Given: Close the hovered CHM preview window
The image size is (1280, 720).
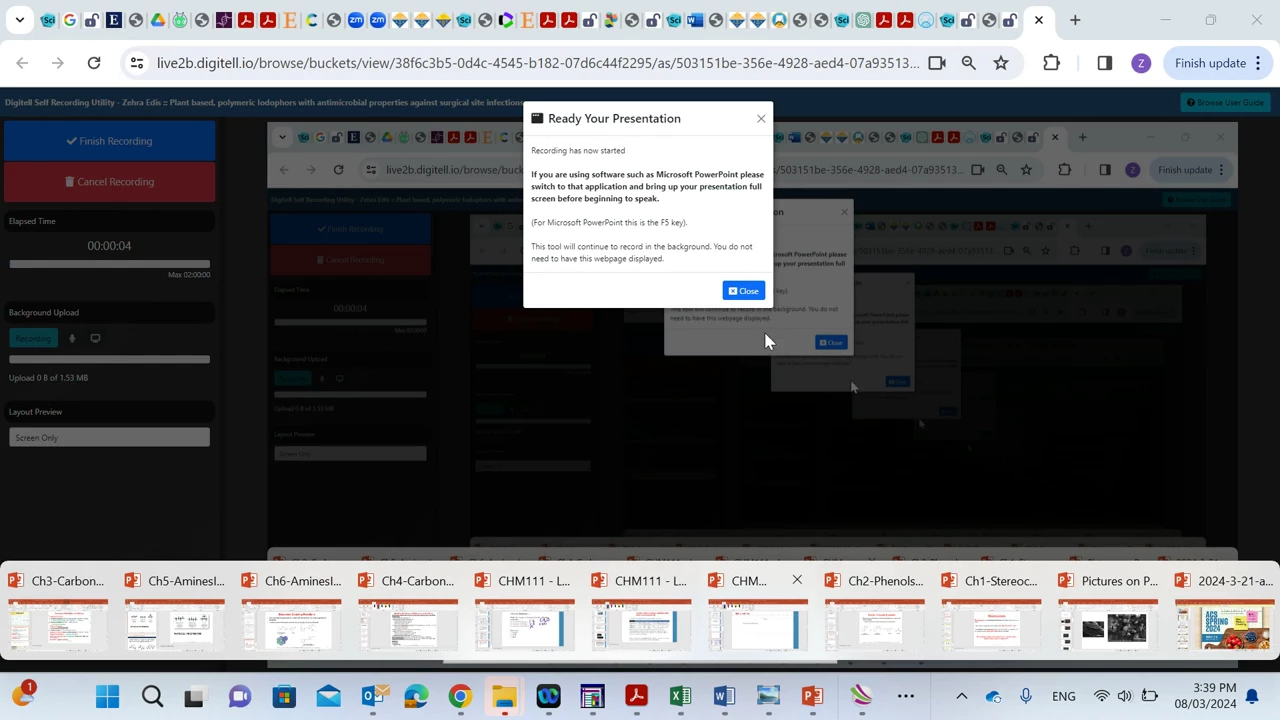Looking at the screenshot, I should click(x=797, y=580).
